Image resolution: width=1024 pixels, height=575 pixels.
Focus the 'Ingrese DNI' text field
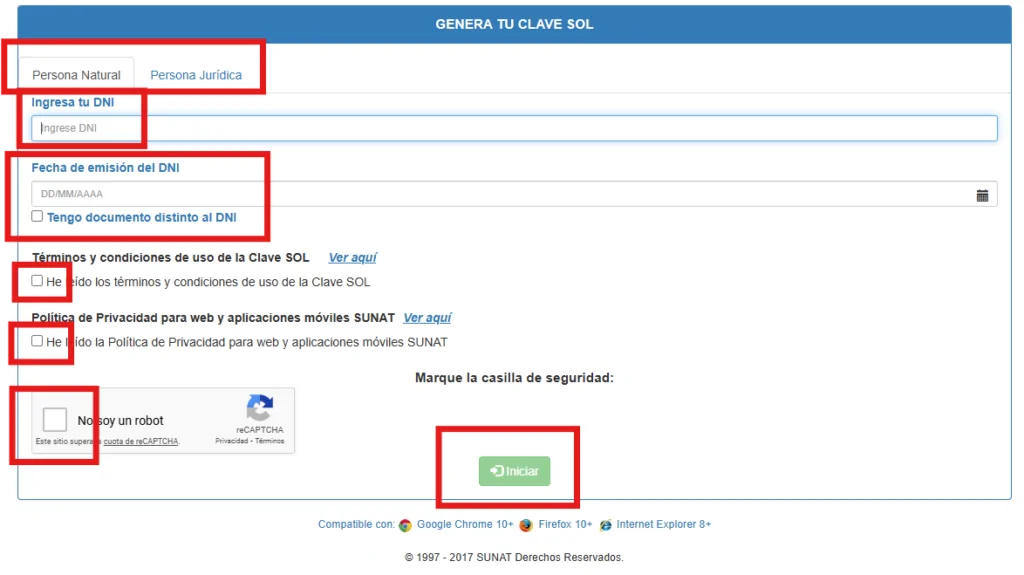[x=514, y=128]
